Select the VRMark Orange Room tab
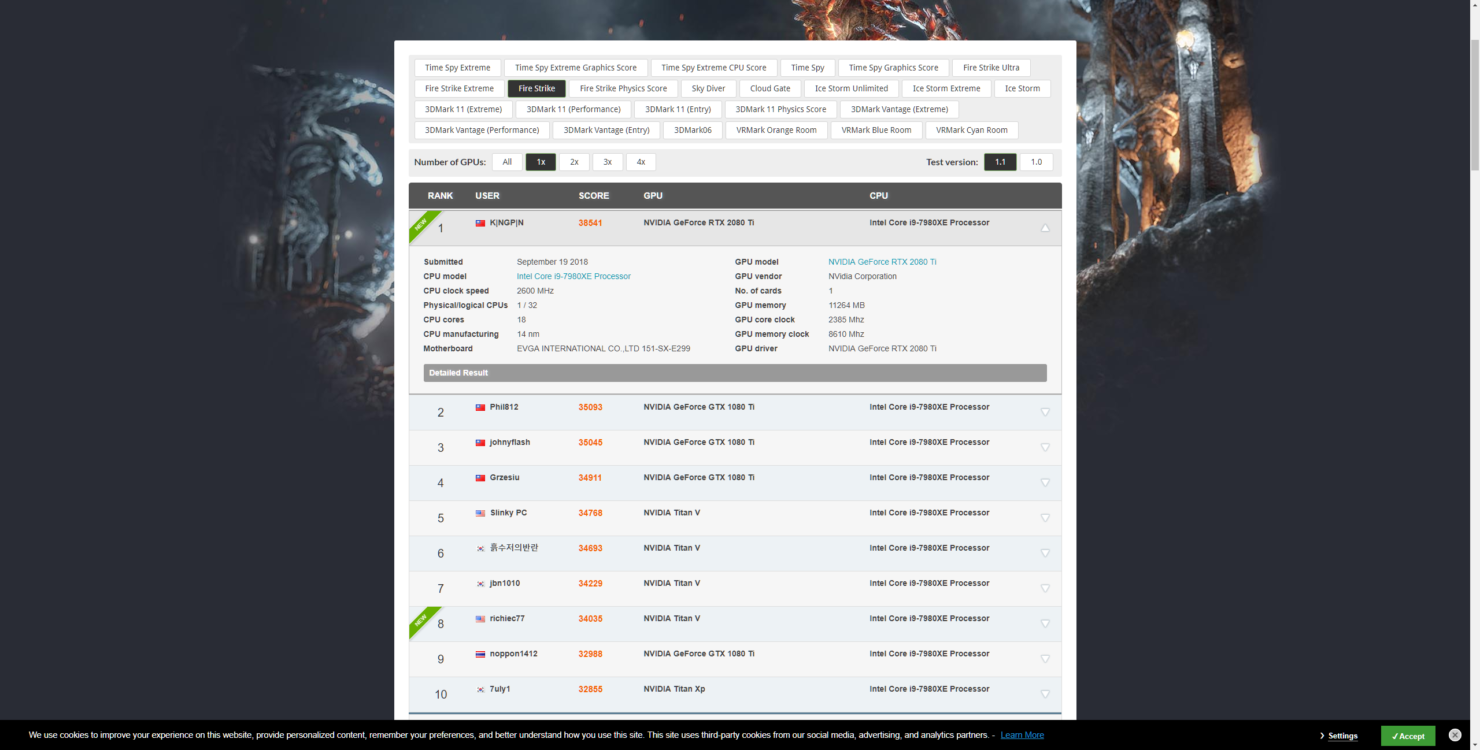Image resolution: width=1480 pixels, height=750 pixels. click(776, 130)
